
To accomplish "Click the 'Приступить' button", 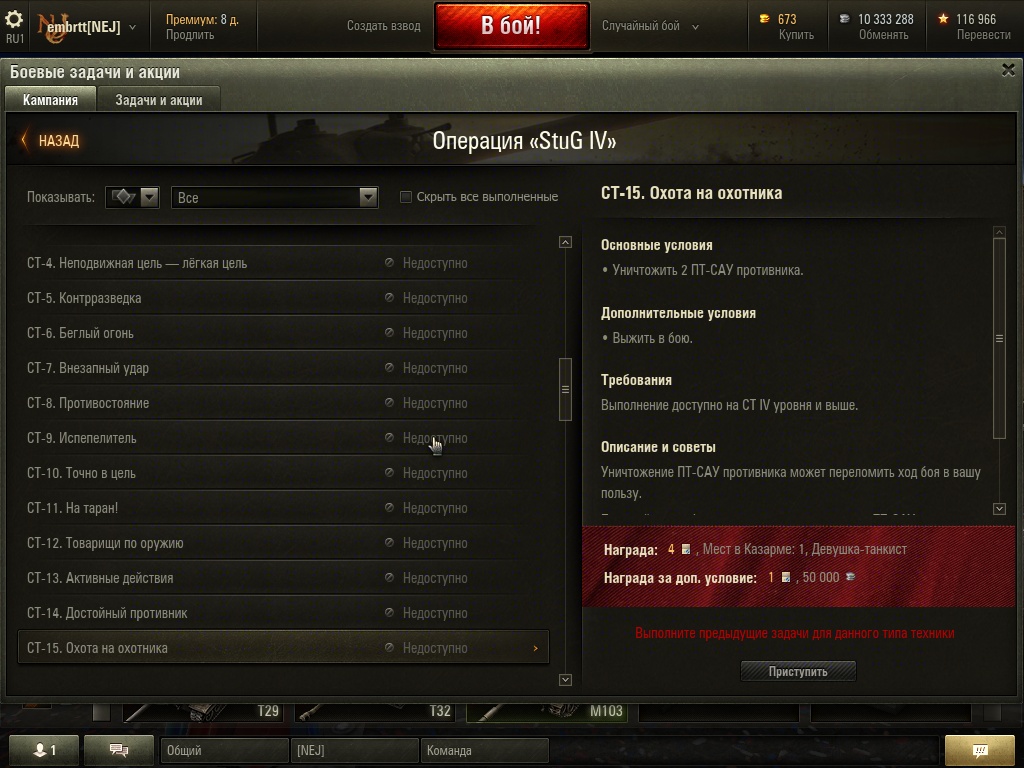I will pyautogui.click(x=798, y=671).
